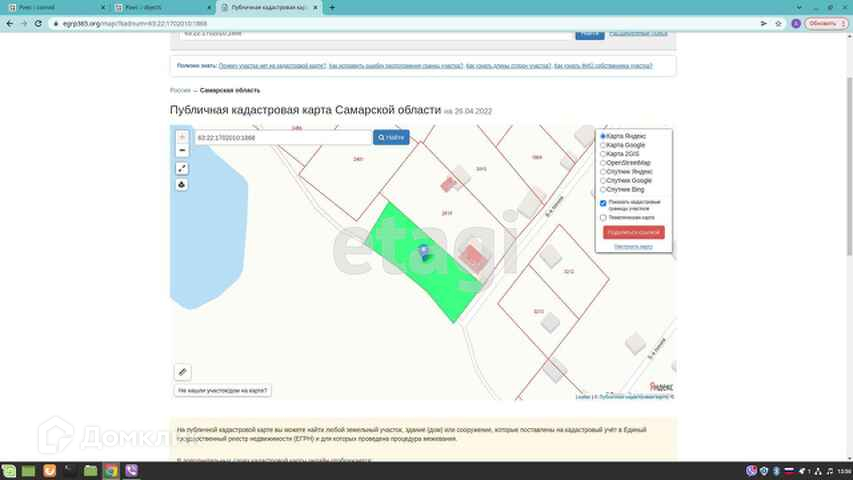This screenshot has height=480, width=853.
Task: Close the Публичная кадастровая tab
Action: (315, 8)
